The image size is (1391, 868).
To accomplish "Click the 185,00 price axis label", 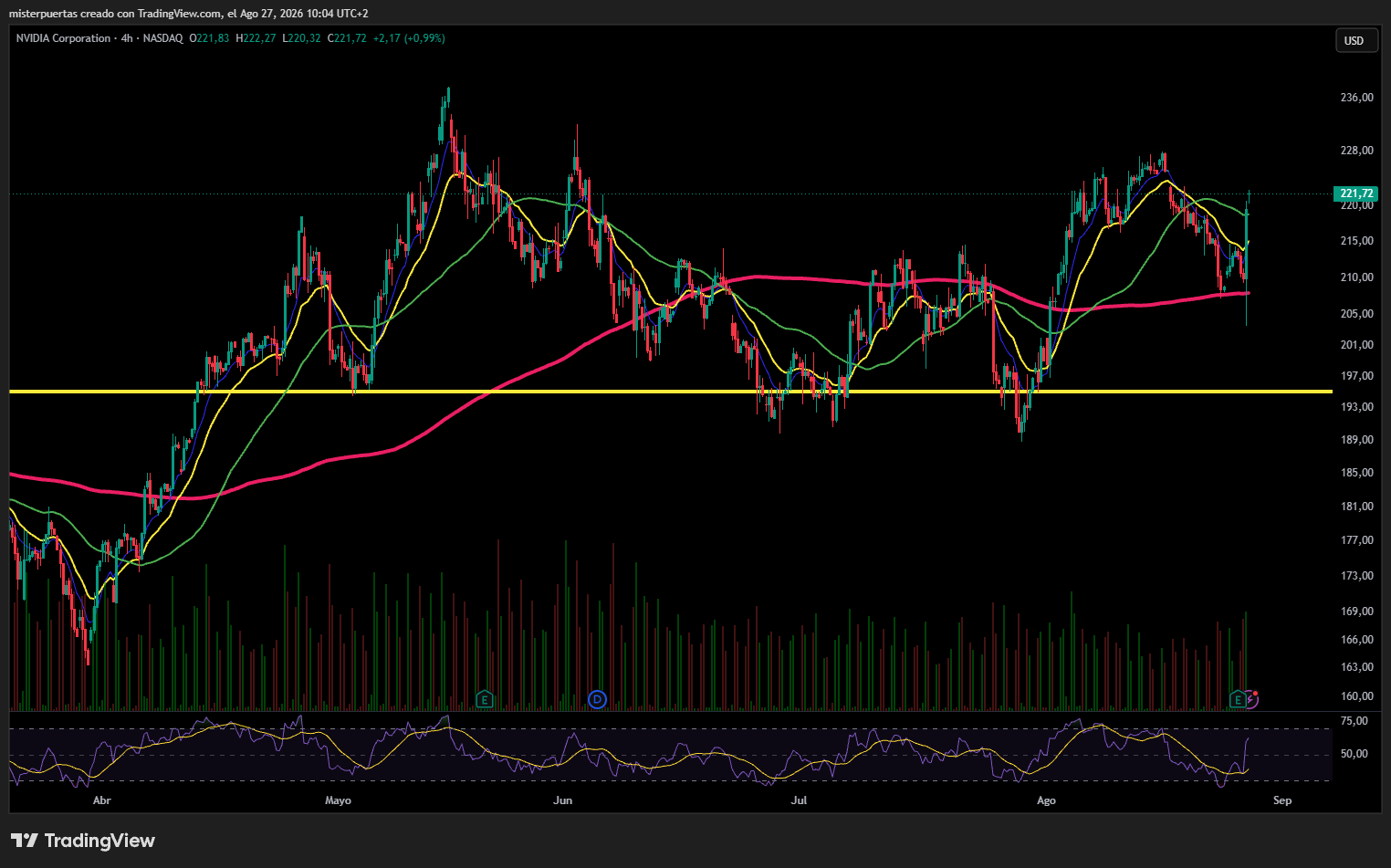I will pos(1356,473).
